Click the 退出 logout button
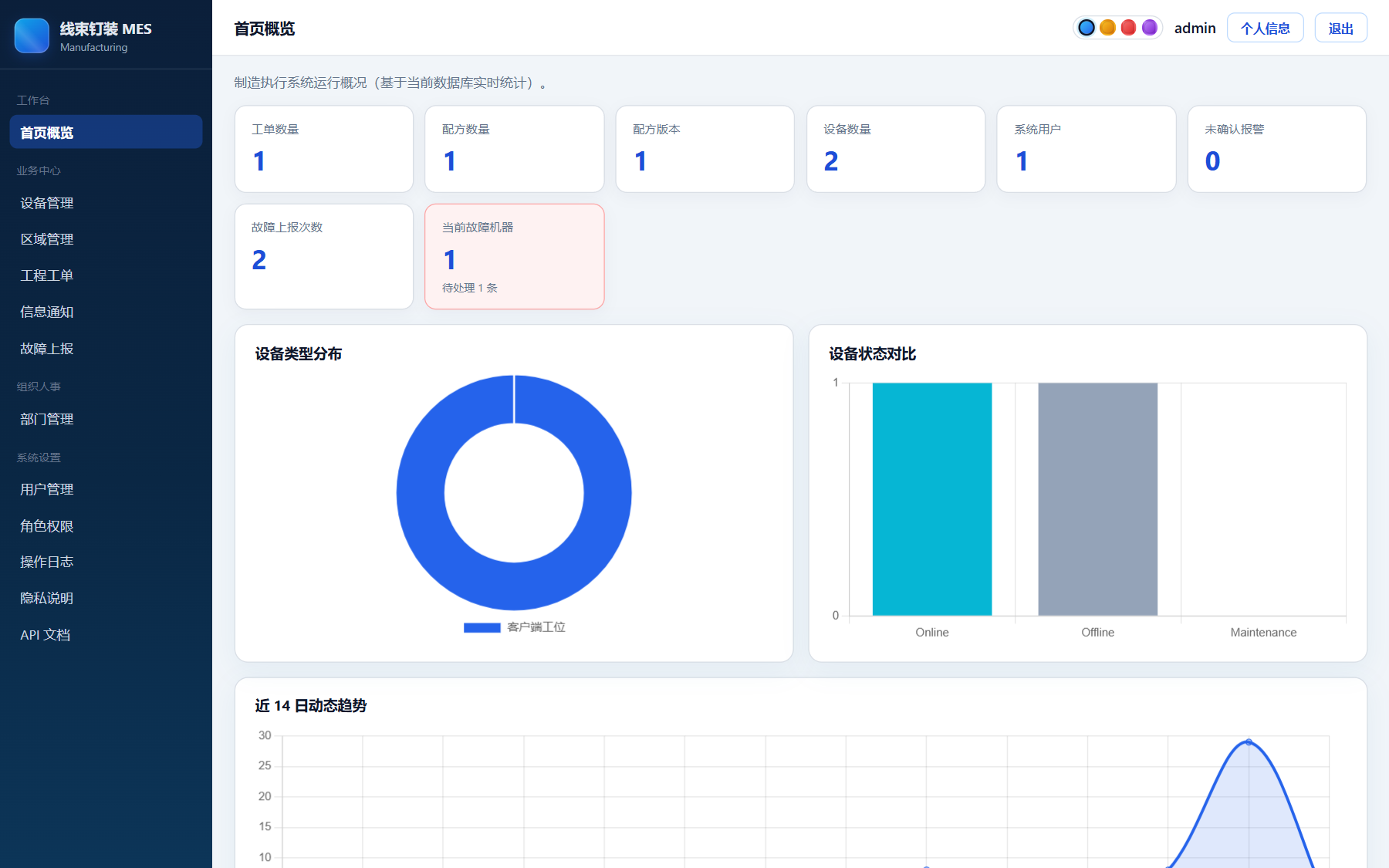The image size is (1389, 868). [1341, 29]
